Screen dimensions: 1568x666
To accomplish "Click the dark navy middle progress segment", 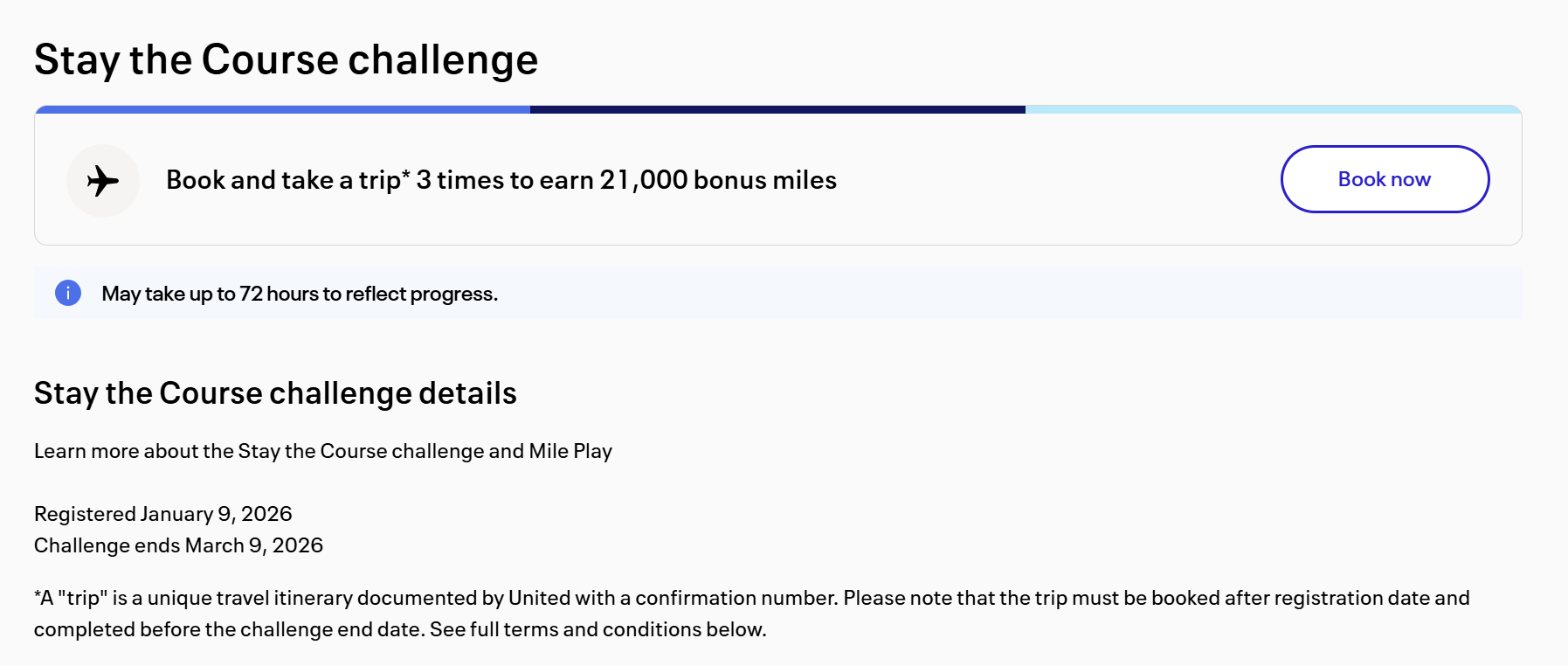I will click(x=777, y=110).
